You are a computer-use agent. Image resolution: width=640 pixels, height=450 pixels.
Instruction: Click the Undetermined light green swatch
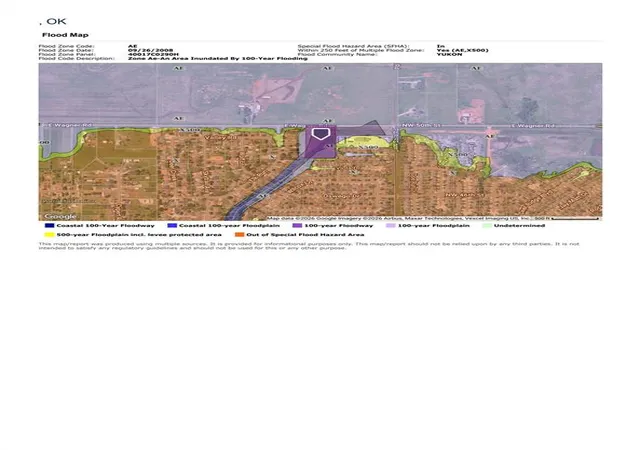[x=487, y=225]
